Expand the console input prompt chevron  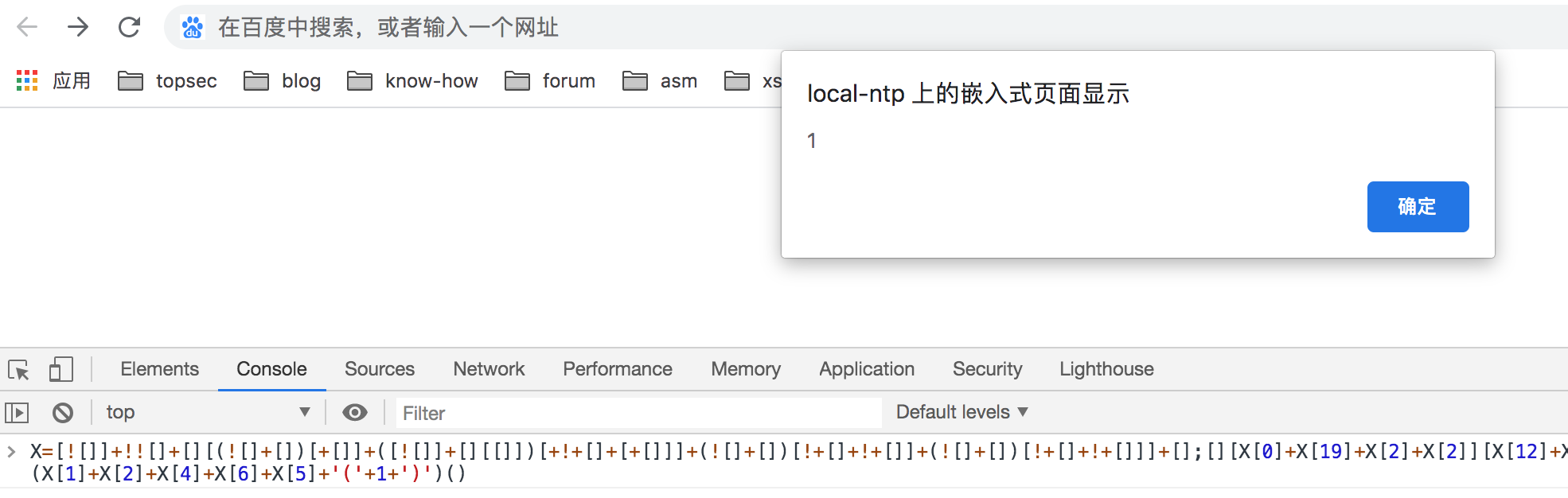[11, 452]
